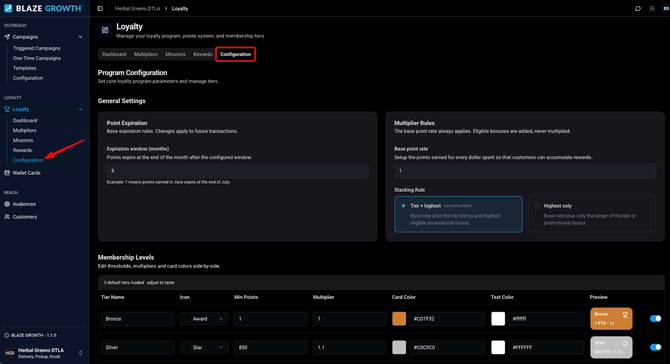The width and height of the screenshot is (670, 364).
Task: Click the Wallet Cards icon
Action: pyautogui.click(x=7, y=173)
